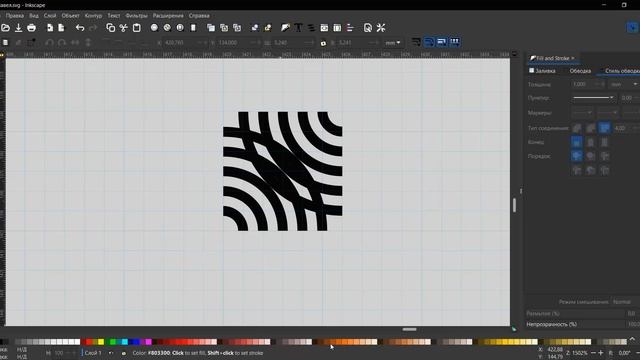Open the Расширения menu
Viewport: 640px width, 360px height.
pos(168,16)
